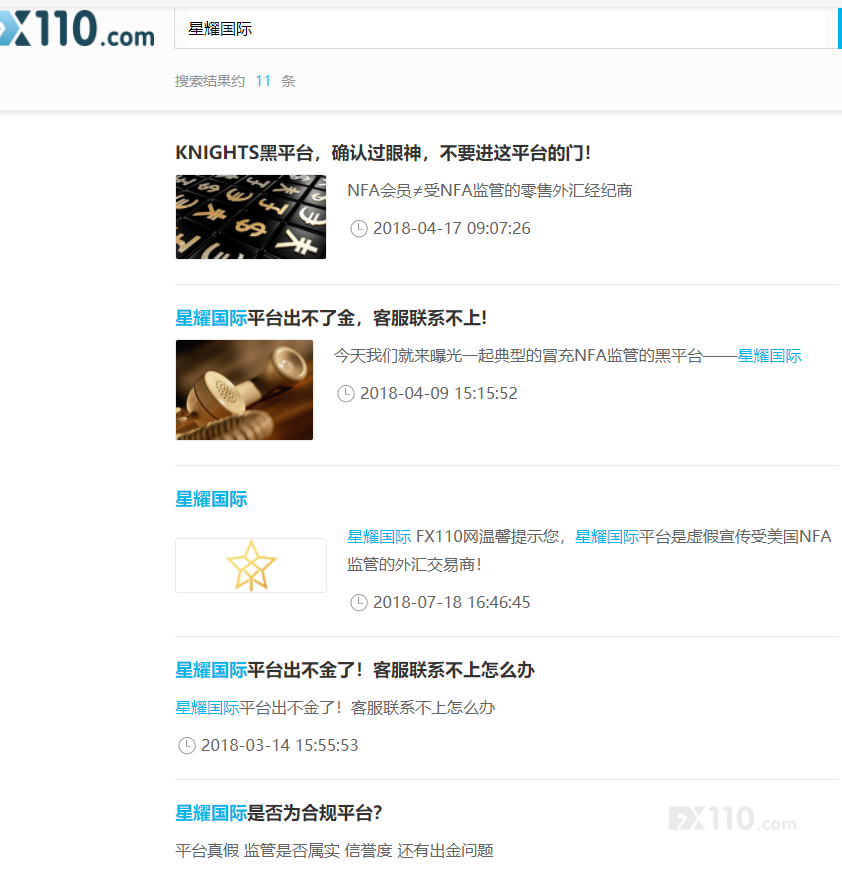The height and width of the screenshot is (875, 842).
Task: Click the clock icon beside 2018-04-17 timestamp
Action: coord(359,229)
